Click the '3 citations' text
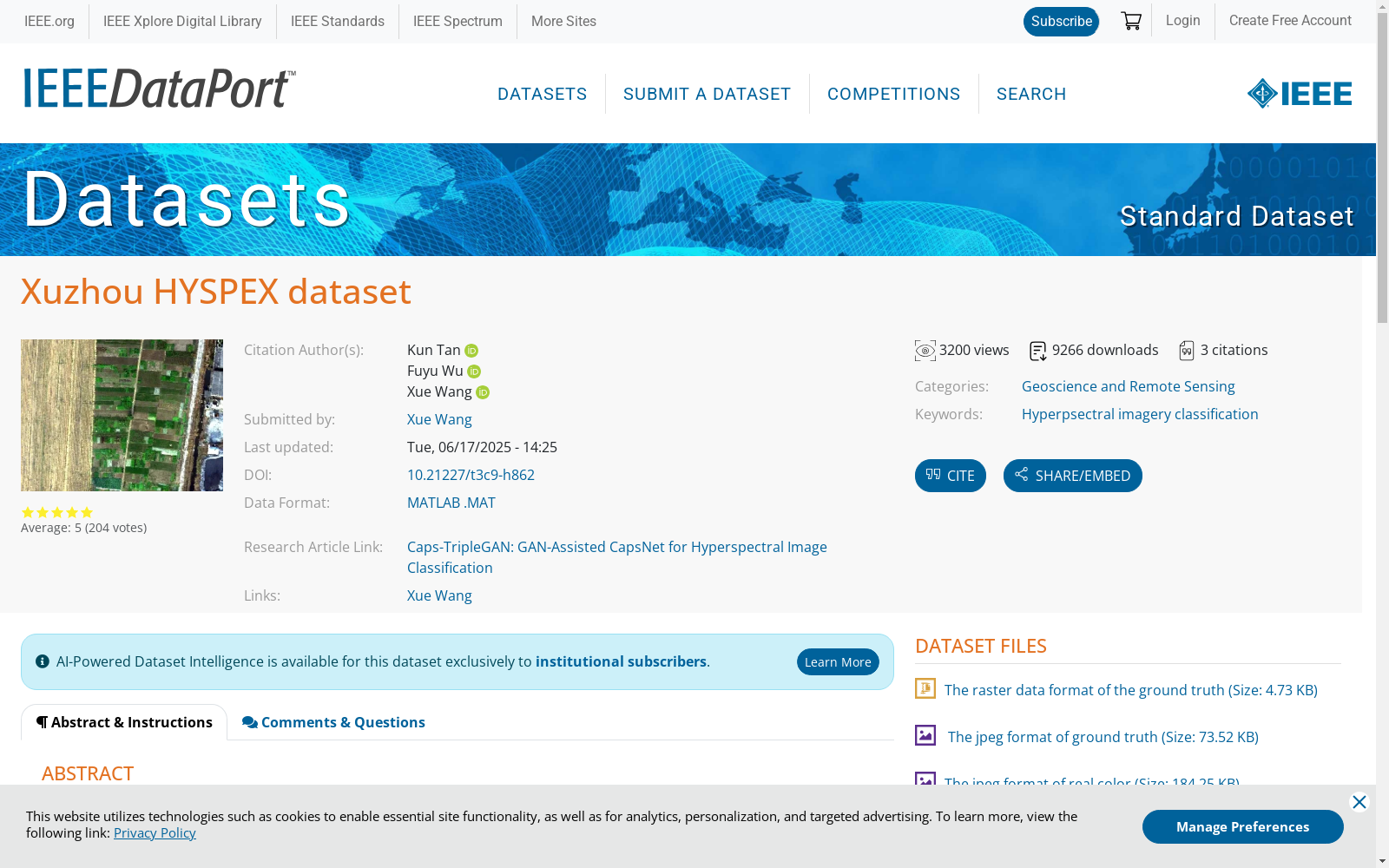This screenshot has width=1389, height=868. pyautogui.click(x=1234, y=350)
